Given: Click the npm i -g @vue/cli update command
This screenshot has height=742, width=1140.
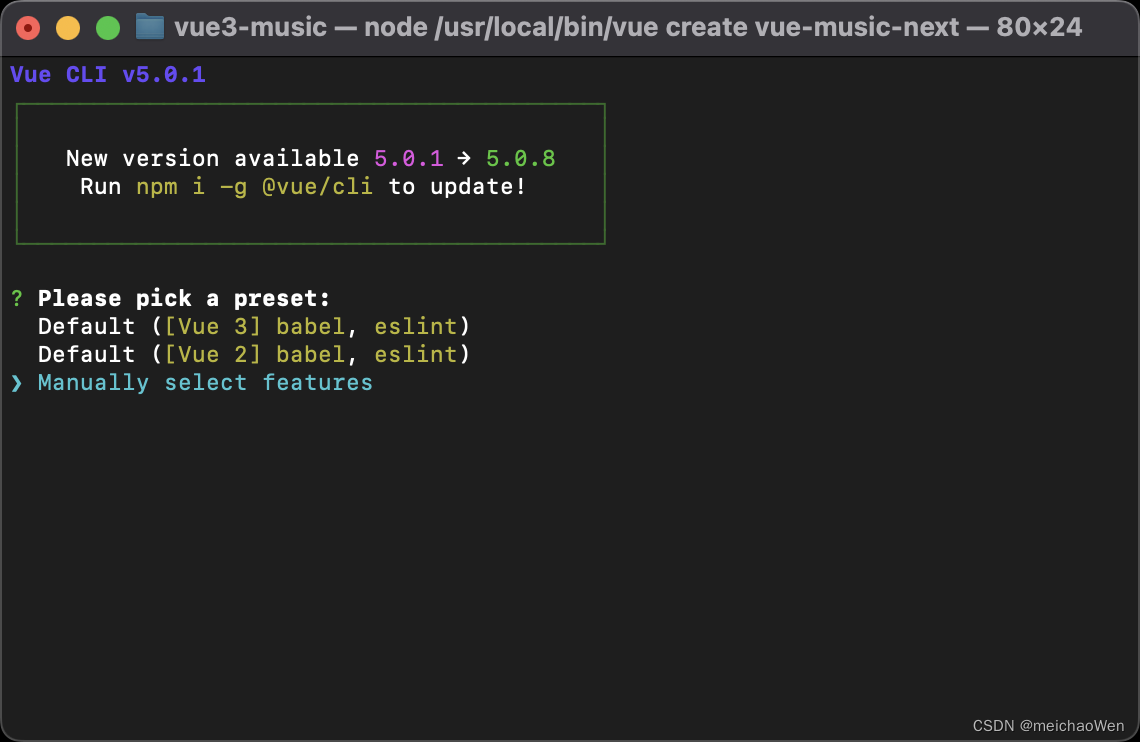Looking at the screenshot, I should (256, 186).
